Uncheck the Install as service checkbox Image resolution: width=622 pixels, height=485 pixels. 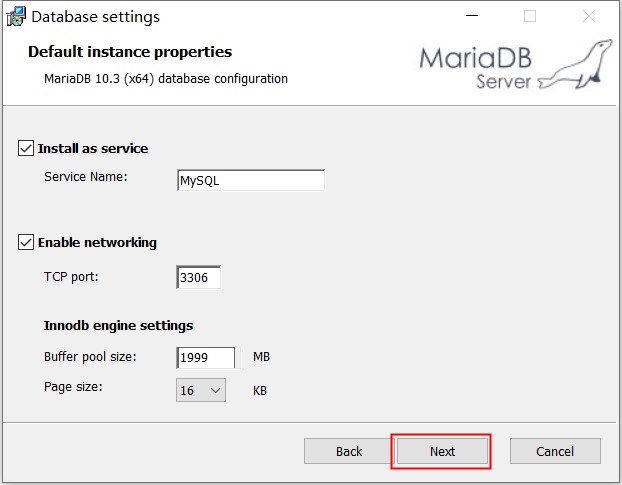click(26, 148)
